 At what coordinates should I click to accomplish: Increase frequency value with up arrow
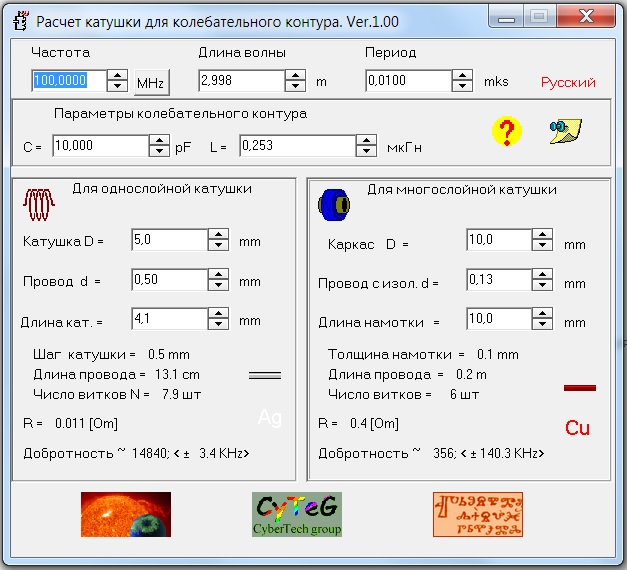click(x=118, y=76)
